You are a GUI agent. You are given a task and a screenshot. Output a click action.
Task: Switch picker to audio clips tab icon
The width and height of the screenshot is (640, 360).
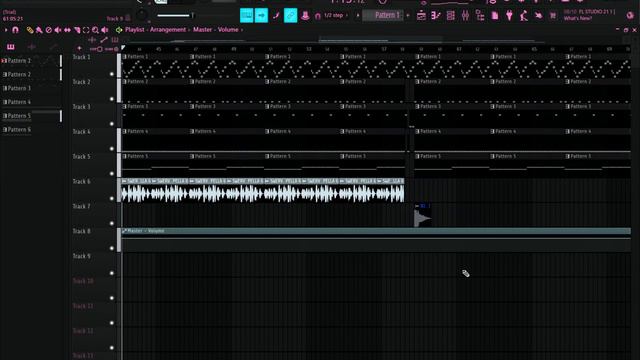coord(31,47)
